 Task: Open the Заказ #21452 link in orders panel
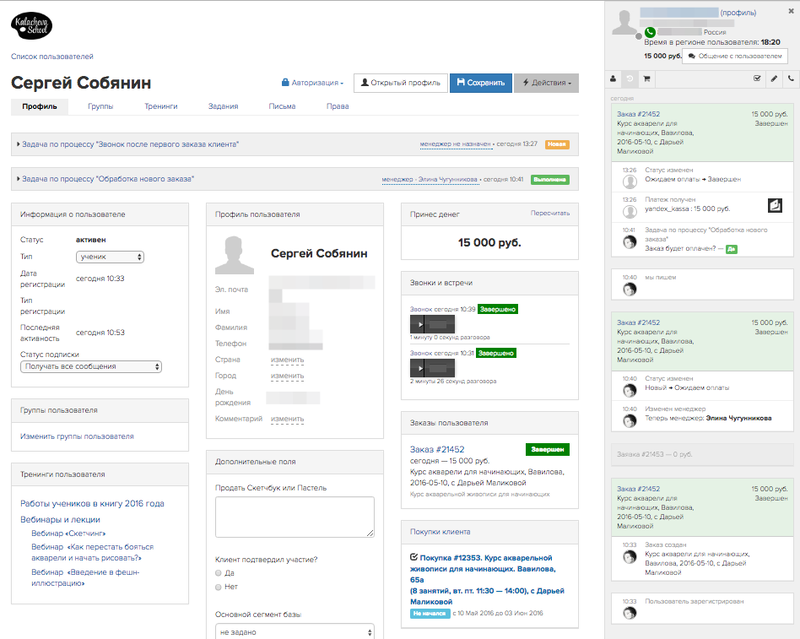click(437, 449)
